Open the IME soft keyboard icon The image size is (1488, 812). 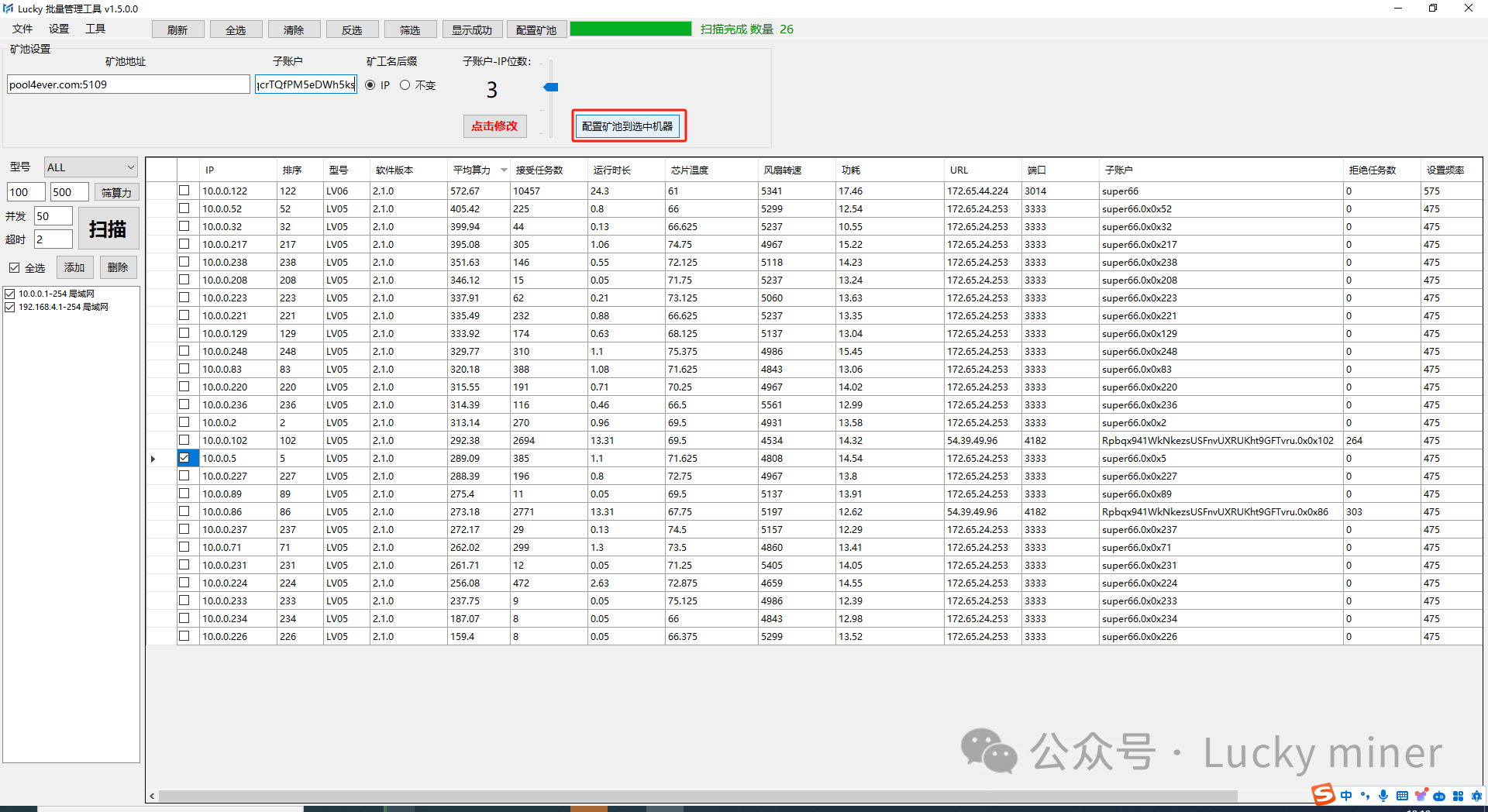click(1402, 796)
